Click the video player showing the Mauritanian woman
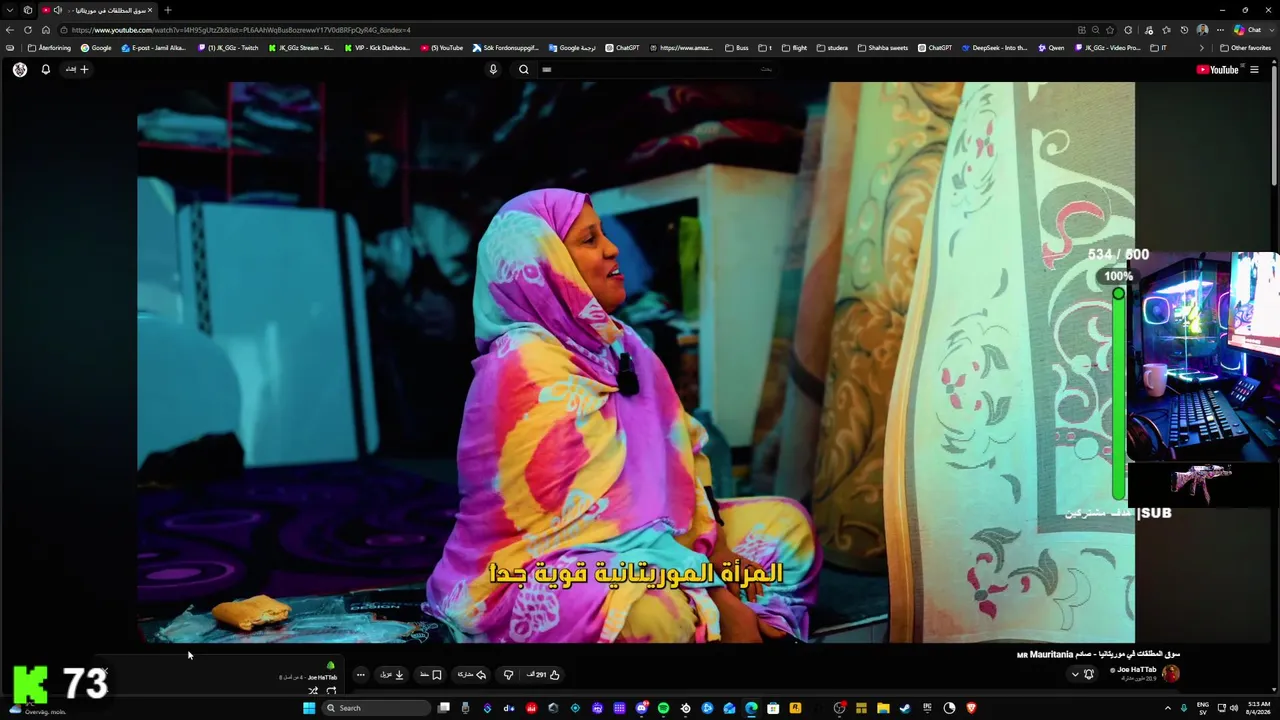Viewport: 1280px width, 720px height. (x=636, y=362)
